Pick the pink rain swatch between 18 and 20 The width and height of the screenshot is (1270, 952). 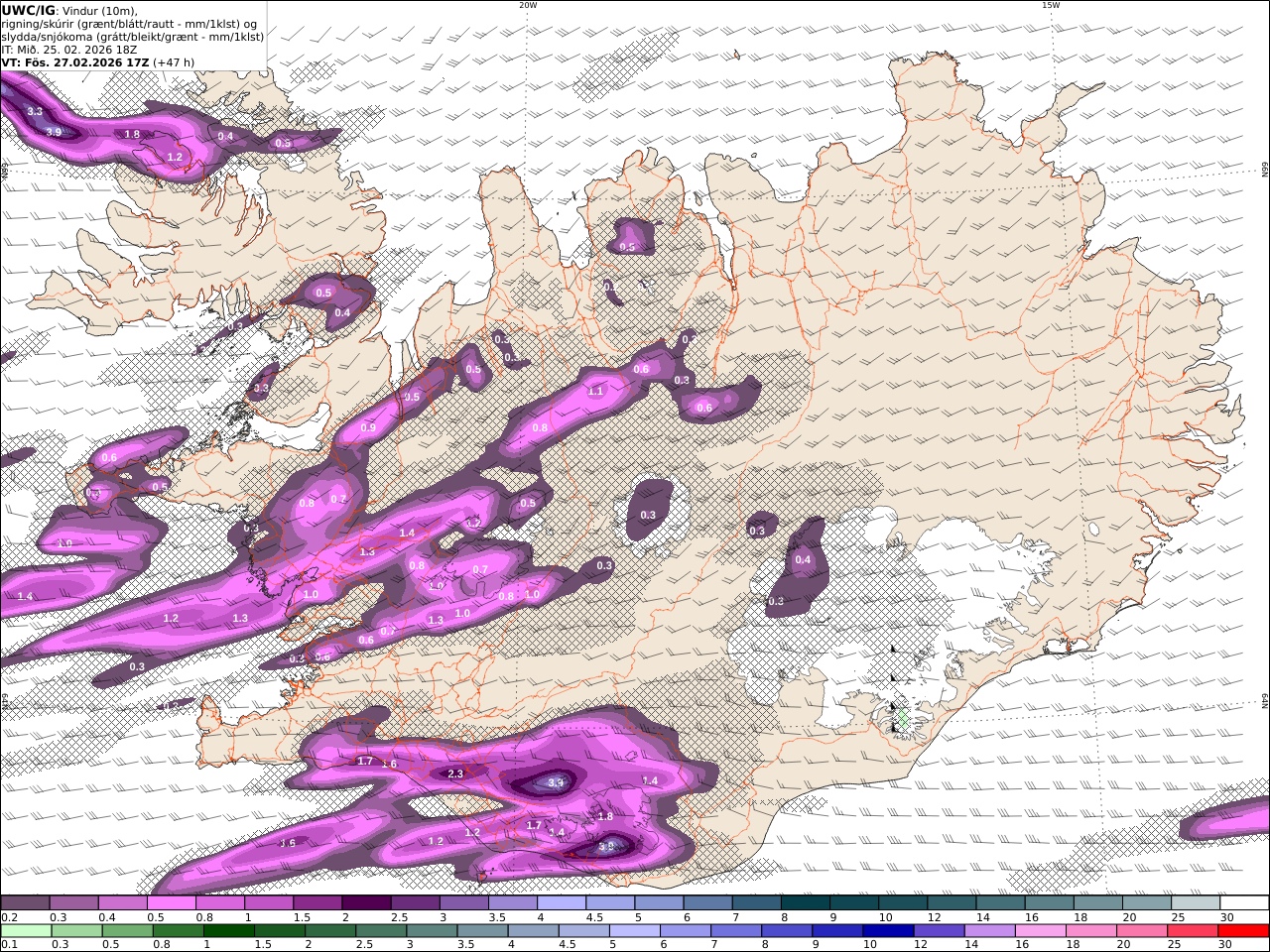(1089, 931)
